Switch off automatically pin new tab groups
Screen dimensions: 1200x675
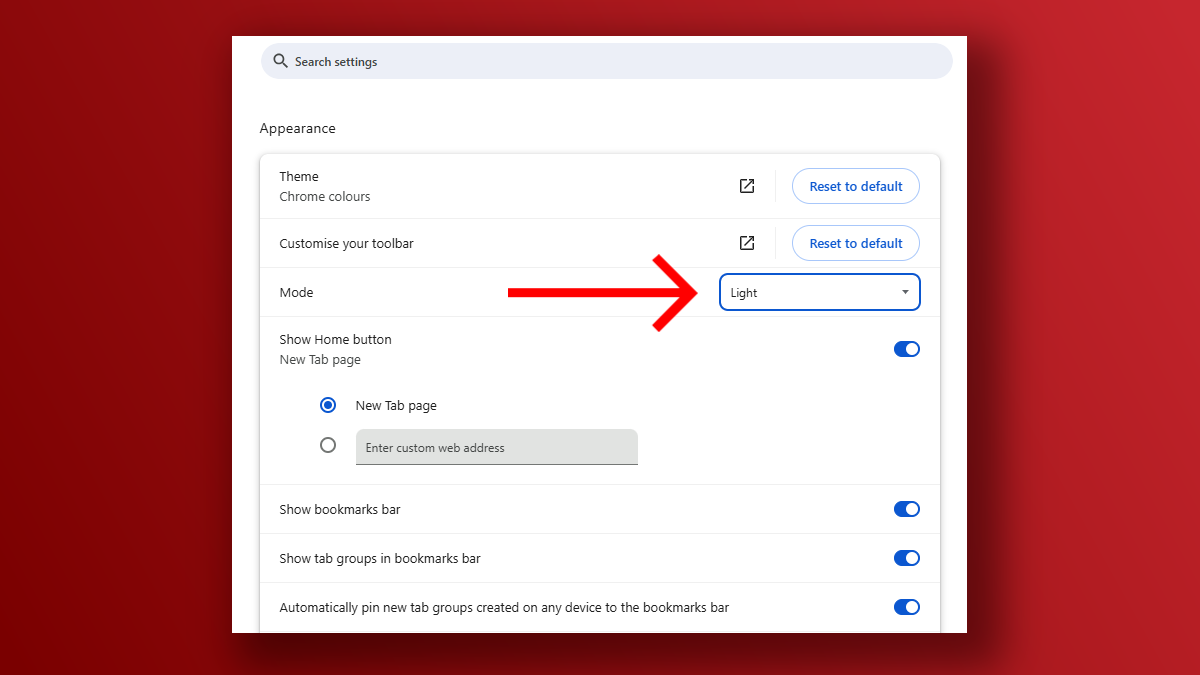906,607
